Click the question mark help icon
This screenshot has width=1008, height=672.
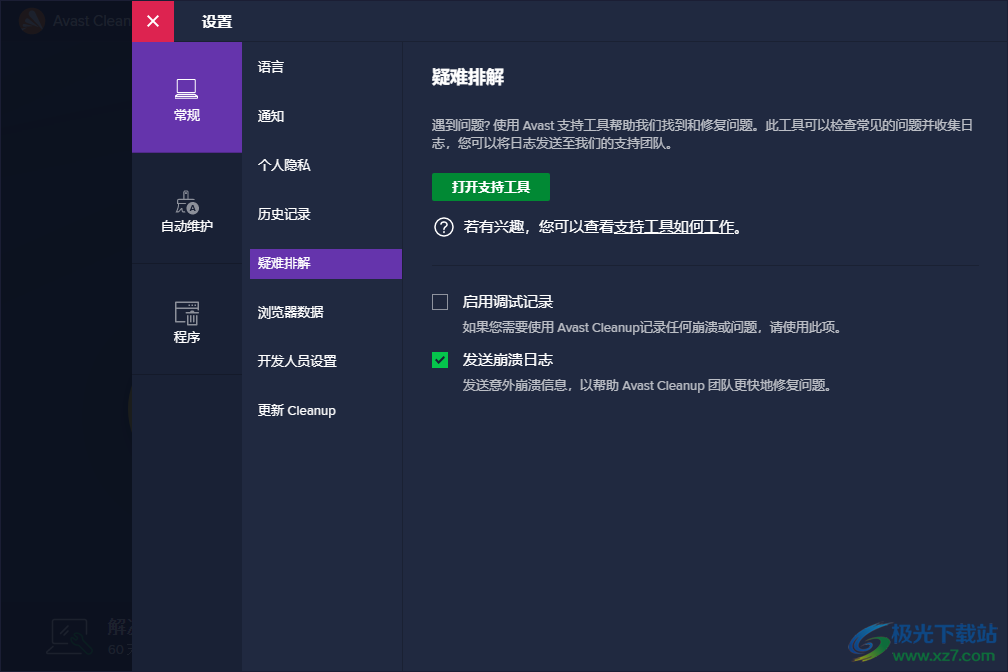click(x=444, y=227)
